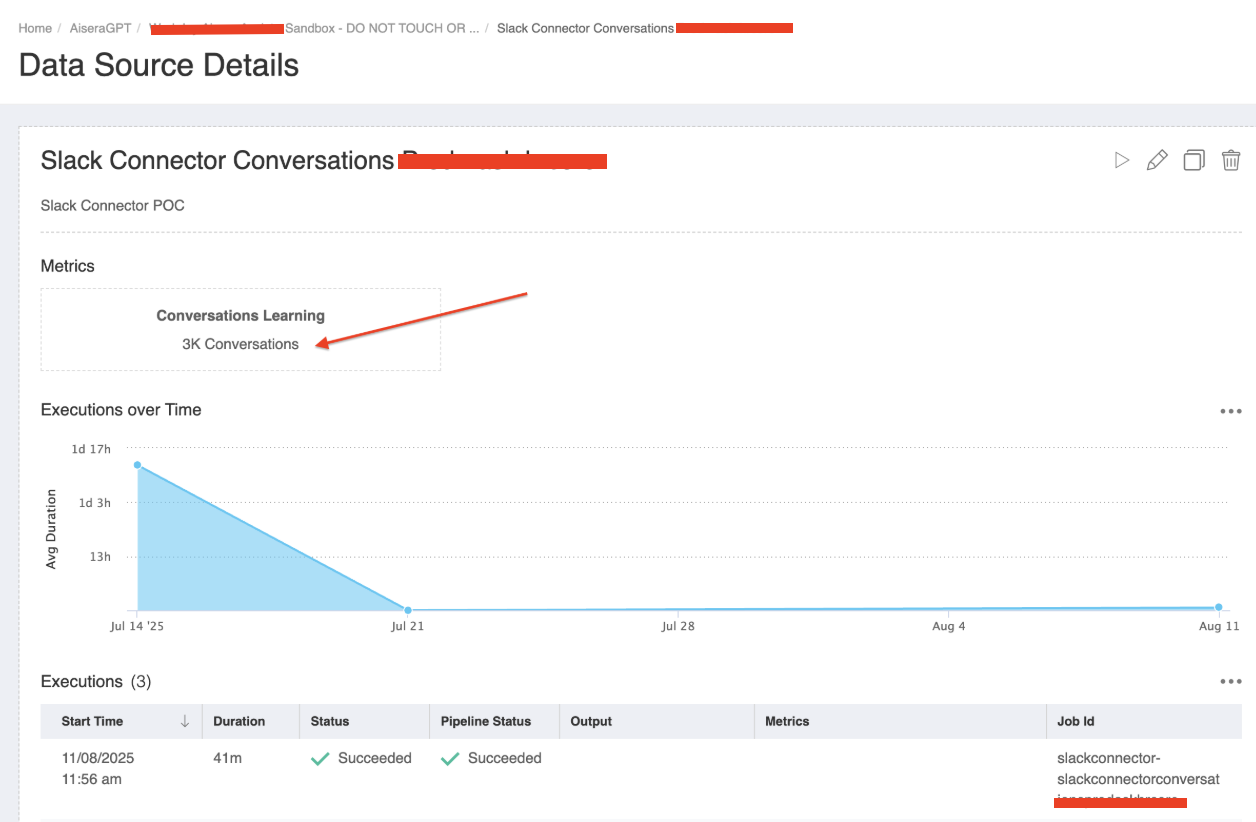Click the 3K Conversations value
The height and width of the screenshot is (822, 1256).
pos(240,343)
